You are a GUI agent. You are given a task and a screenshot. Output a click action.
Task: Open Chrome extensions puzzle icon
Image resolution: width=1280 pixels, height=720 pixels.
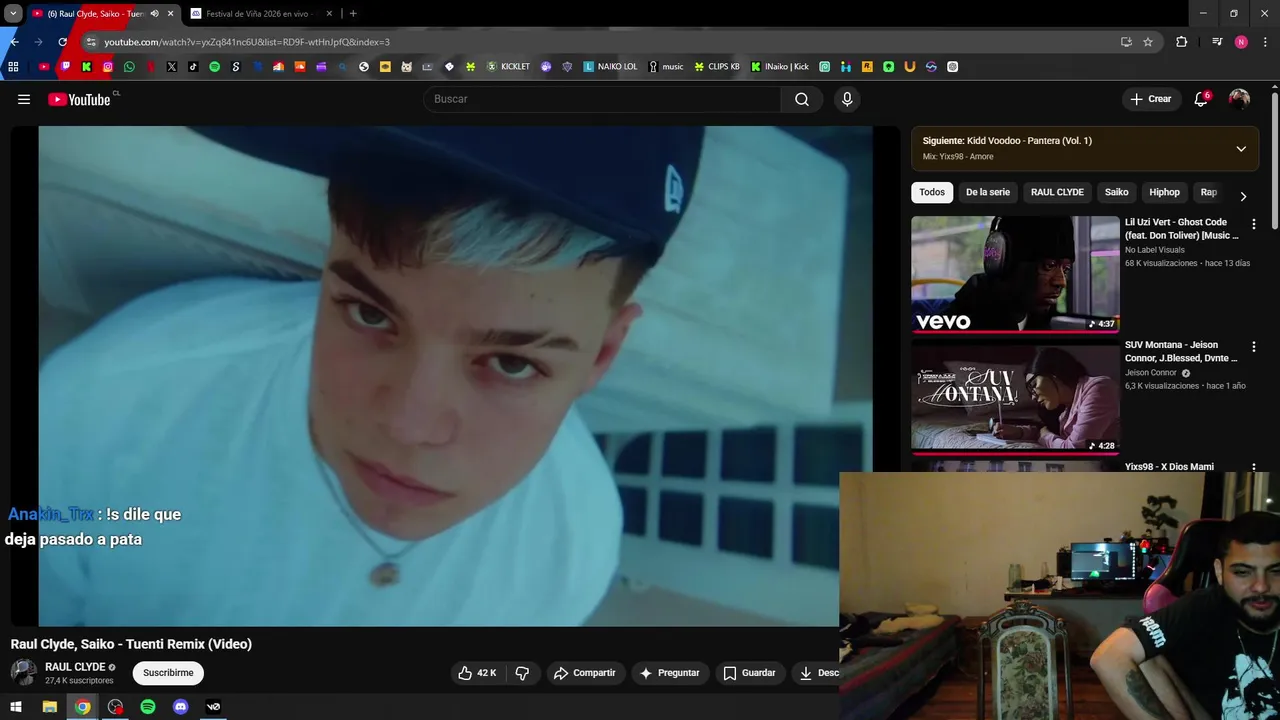1182,42
